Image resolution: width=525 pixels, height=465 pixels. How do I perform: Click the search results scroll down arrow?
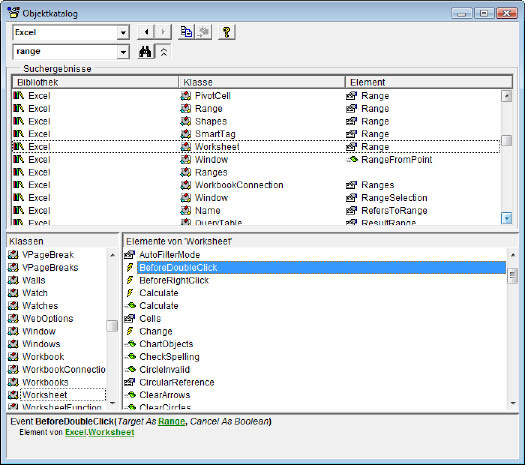[x=507, y=218]
